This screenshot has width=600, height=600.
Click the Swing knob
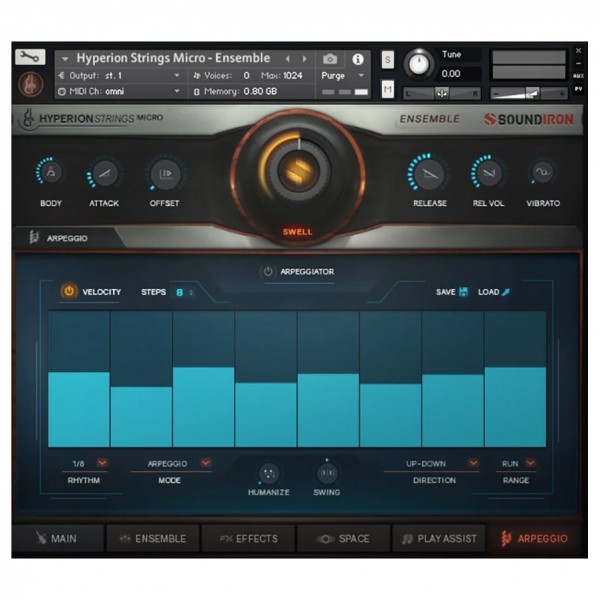(327, 473)
